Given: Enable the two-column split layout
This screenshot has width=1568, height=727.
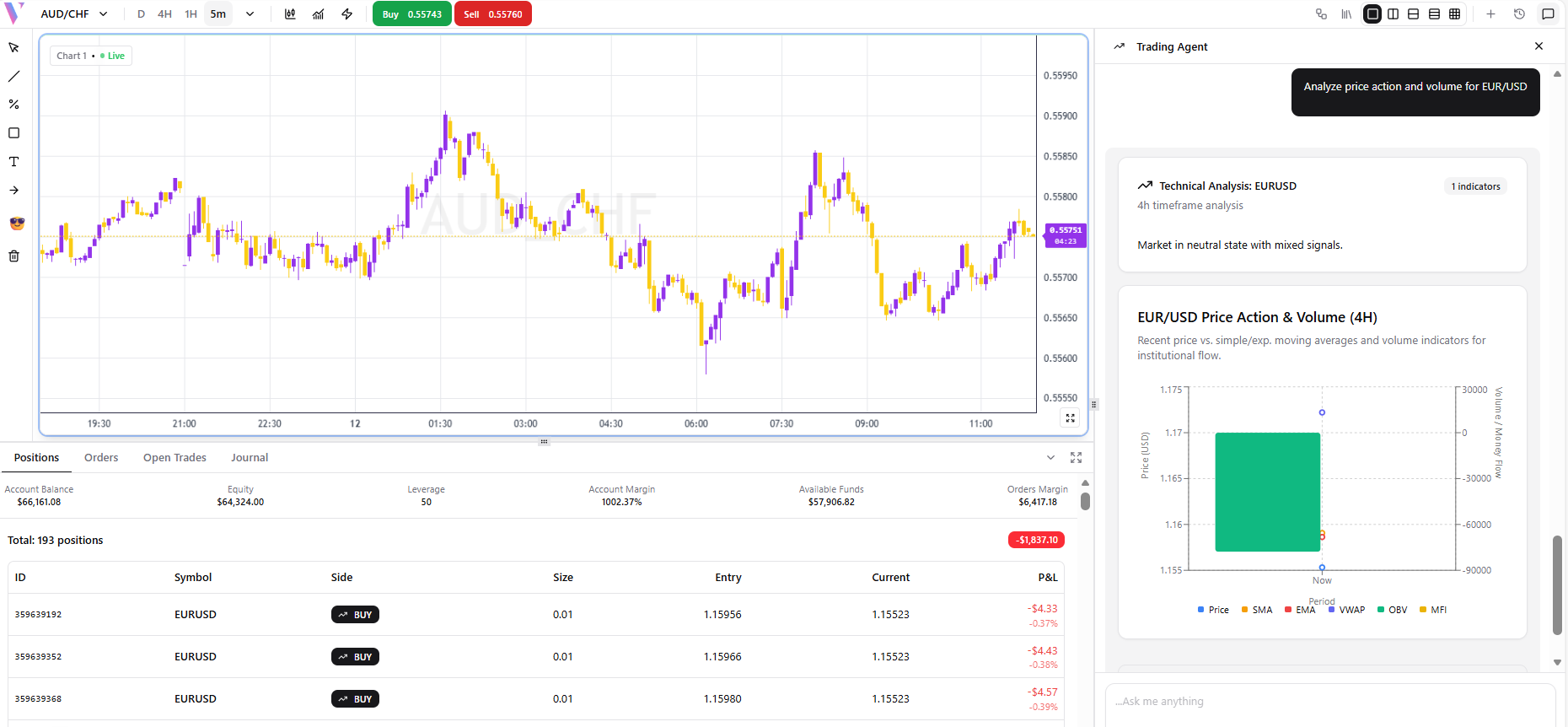Looking at the screenshot, I should (1393, 14).
